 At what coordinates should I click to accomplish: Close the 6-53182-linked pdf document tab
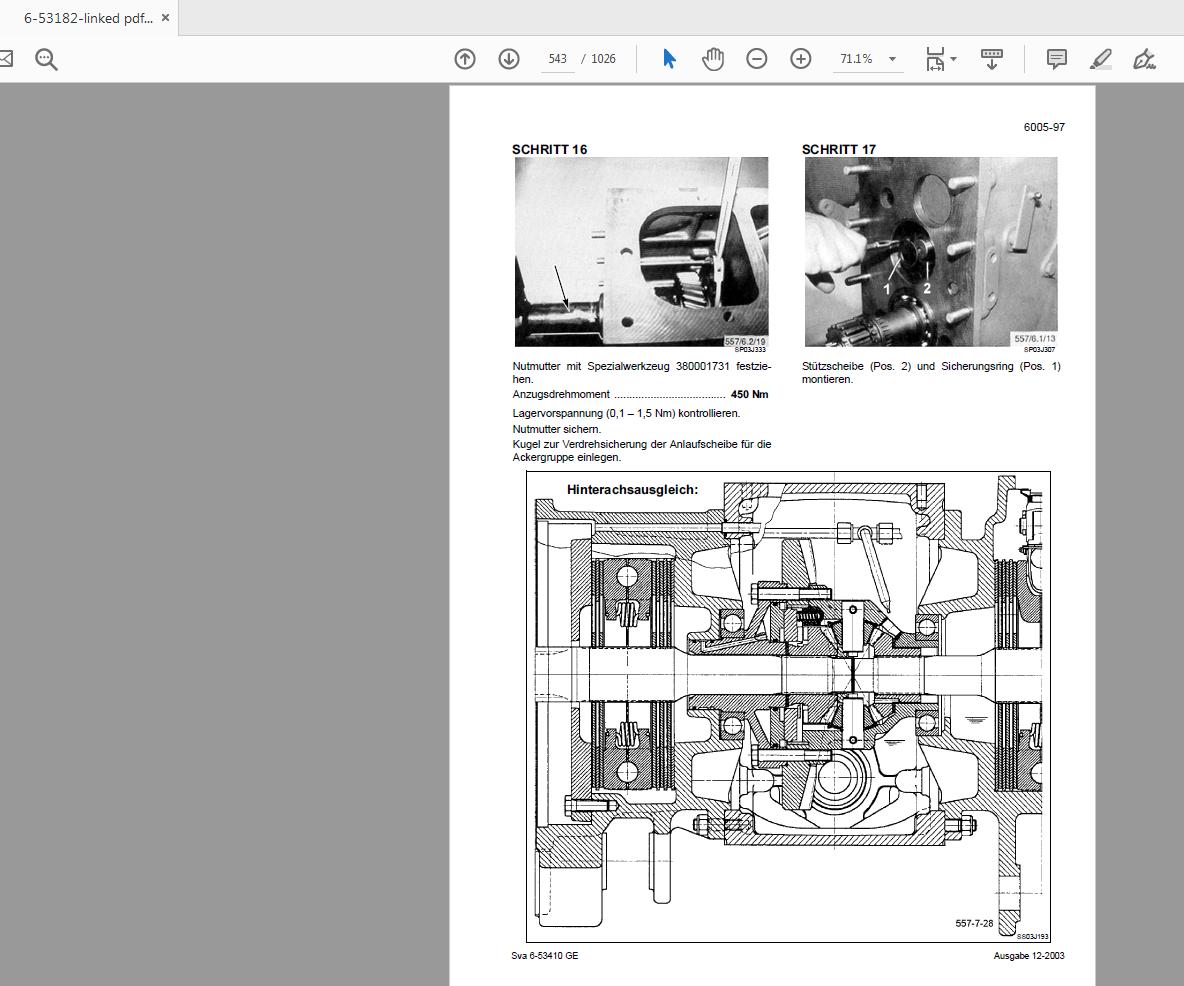[x=164, y=17]
